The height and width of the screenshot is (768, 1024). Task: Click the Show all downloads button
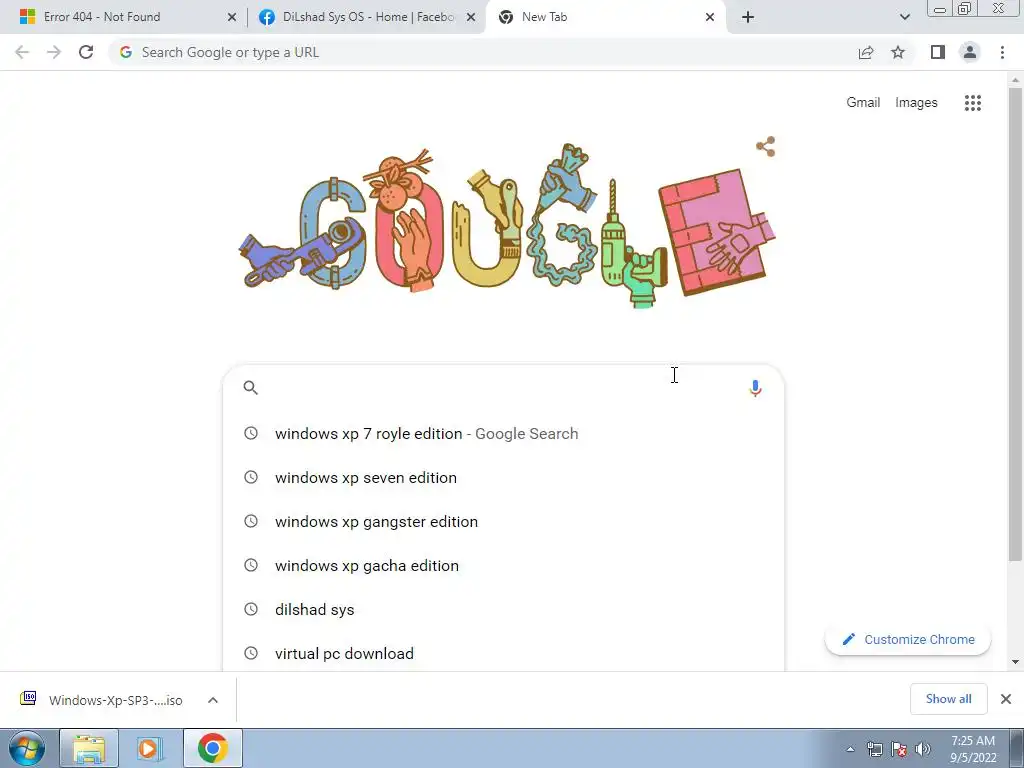(x=948, y=699)
